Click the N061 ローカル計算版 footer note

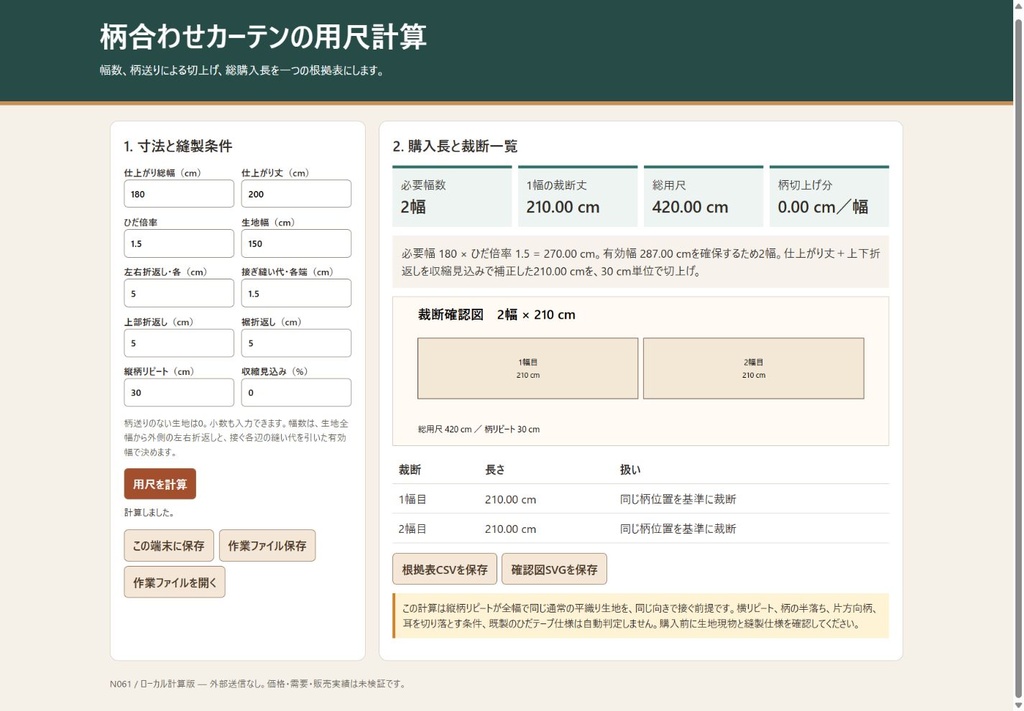tap(258, 684)
